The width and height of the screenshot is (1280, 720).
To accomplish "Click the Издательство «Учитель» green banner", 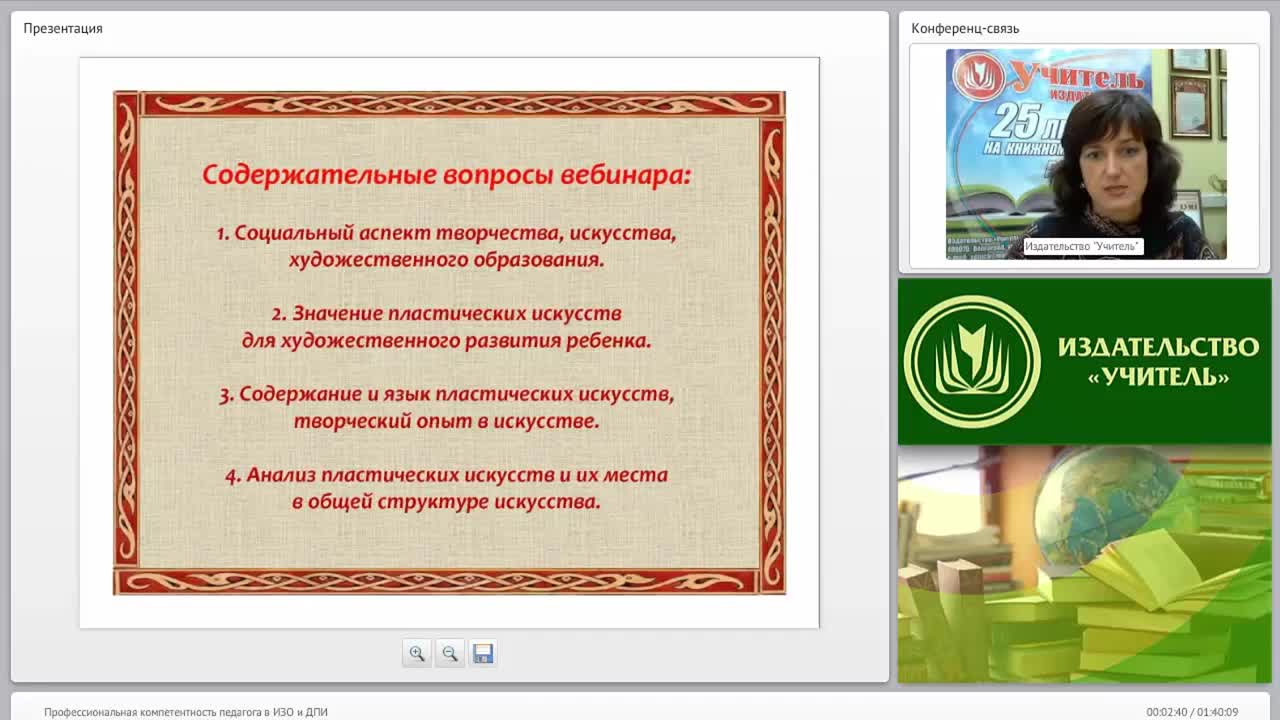I will click(1084, 361).
